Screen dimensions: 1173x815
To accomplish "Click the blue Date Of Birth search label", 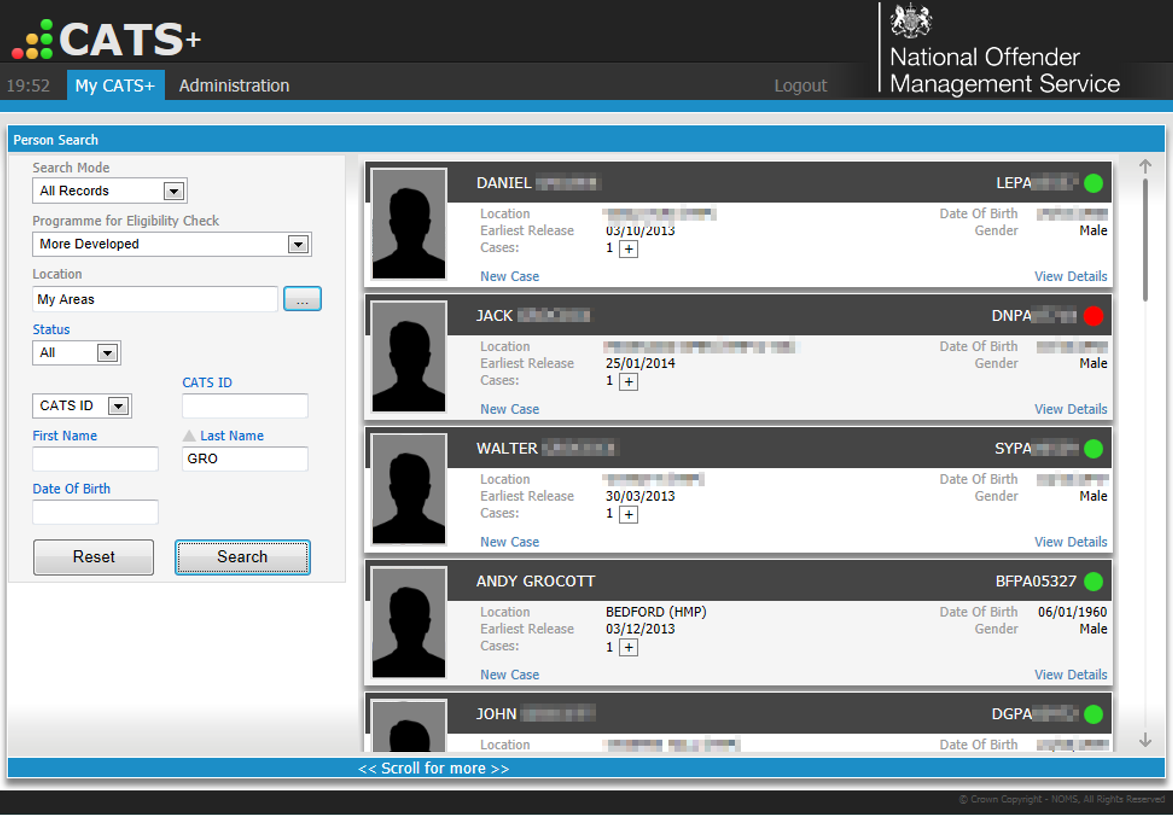I will 71,489.
